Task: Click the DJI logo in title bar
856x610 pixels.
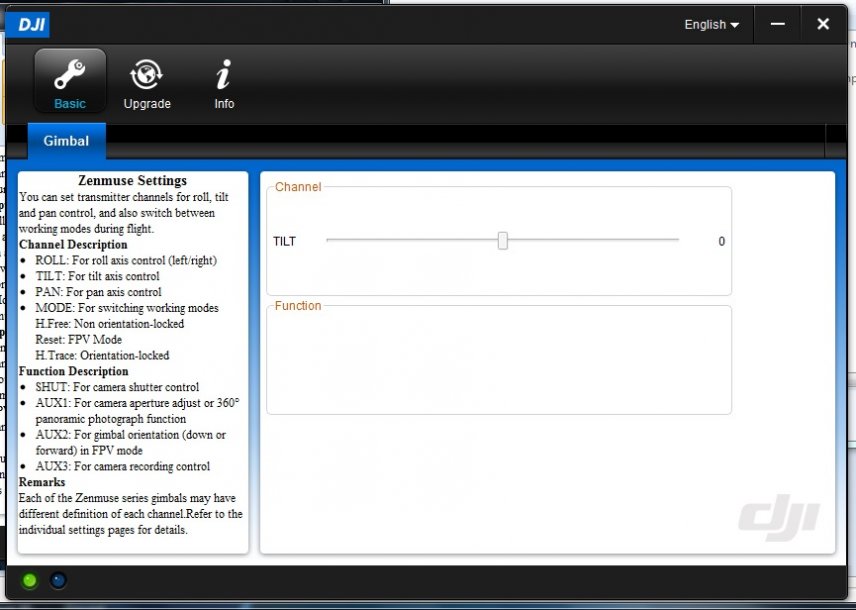Action: [27, 25]
